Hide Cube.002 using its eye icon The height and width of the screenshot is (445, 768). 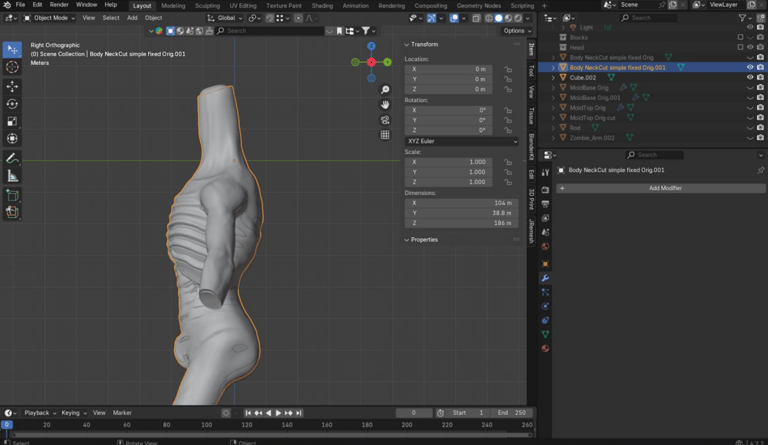click(750, 78)
